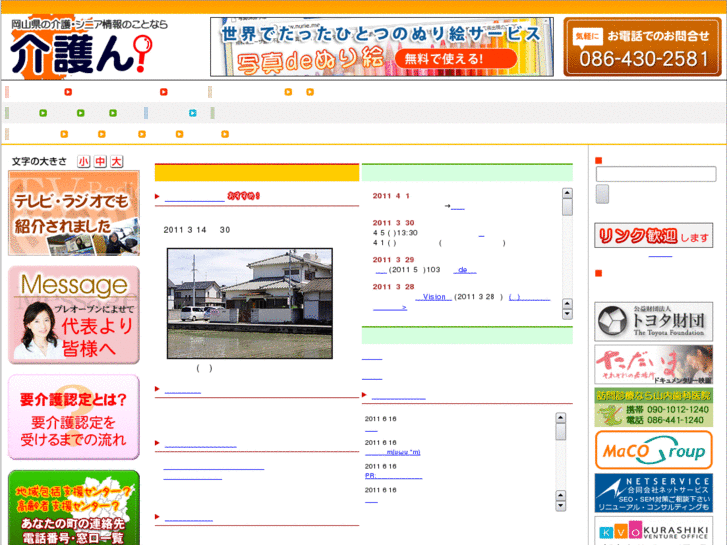
Task: Click the up arrow on the lower news box scrollbar
Action: (x=561, y=418)
